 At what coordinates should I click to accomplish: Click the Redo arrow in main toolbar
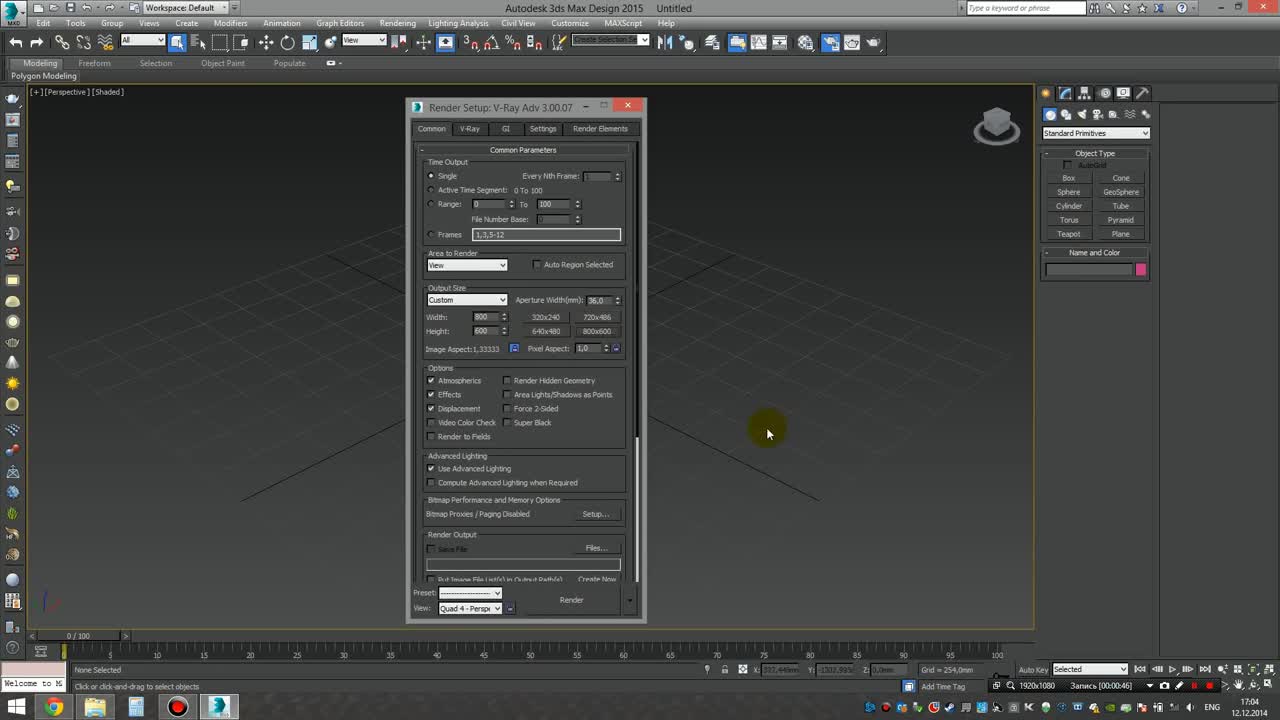pos(37,42)
